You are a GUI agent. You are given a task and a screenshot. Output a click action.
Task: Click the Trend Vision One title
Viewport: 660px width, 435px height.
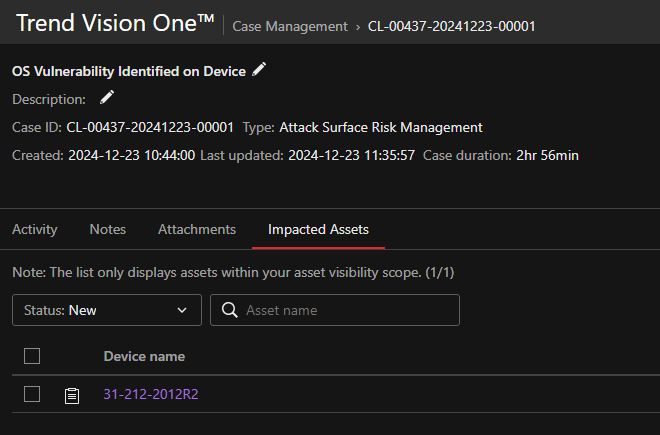point(115,23)
